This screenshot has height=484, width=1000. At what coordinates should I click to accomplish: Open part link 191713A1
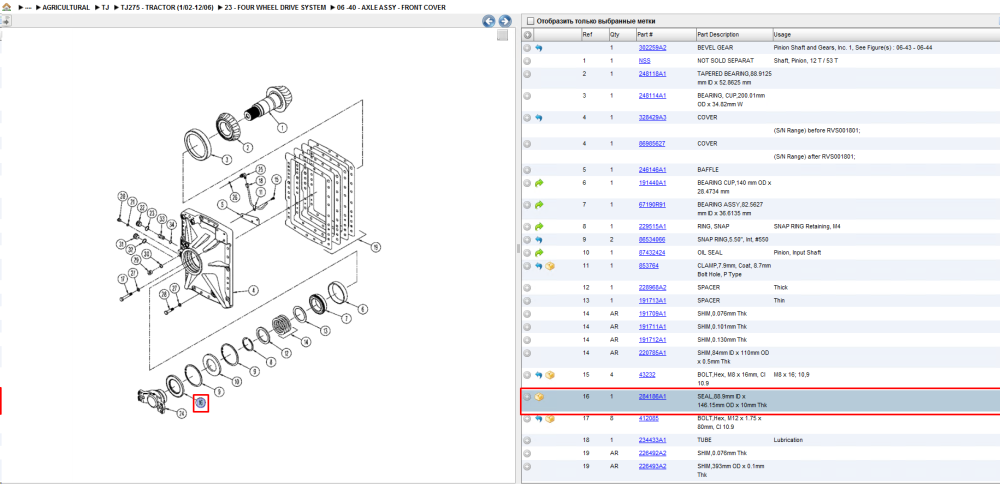pyautogui.click(x=652, y=300)
